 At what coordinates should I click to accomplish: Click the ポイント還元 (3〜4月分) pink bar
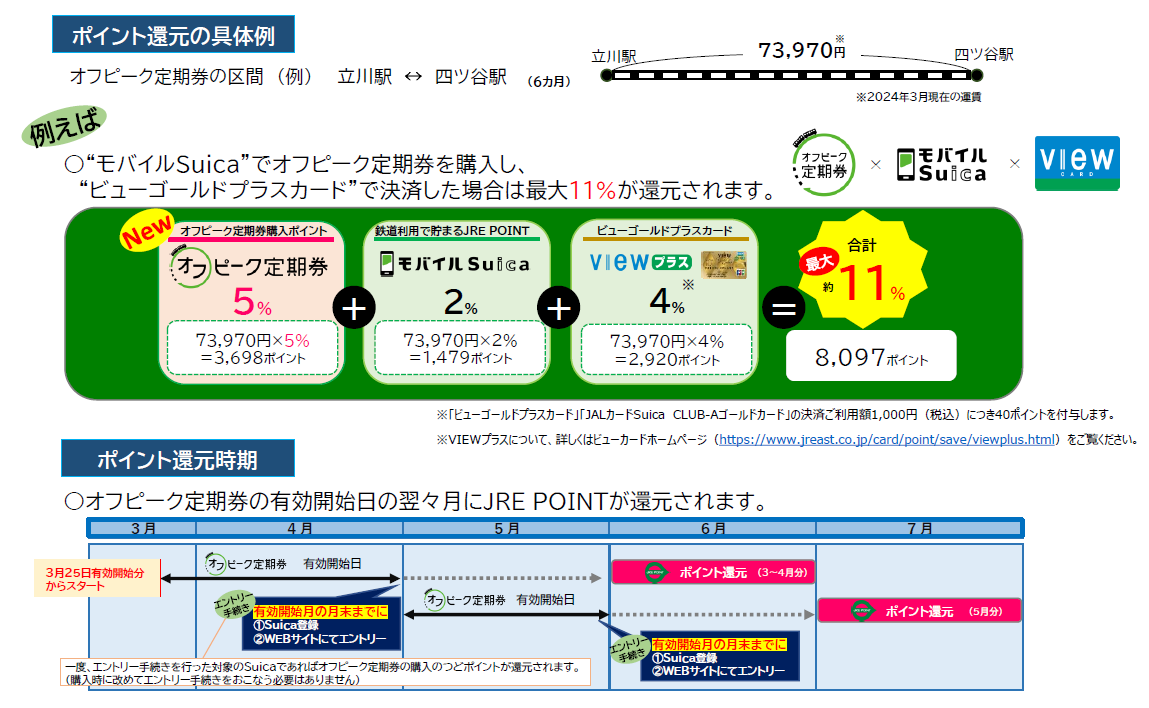pos(713,572)
